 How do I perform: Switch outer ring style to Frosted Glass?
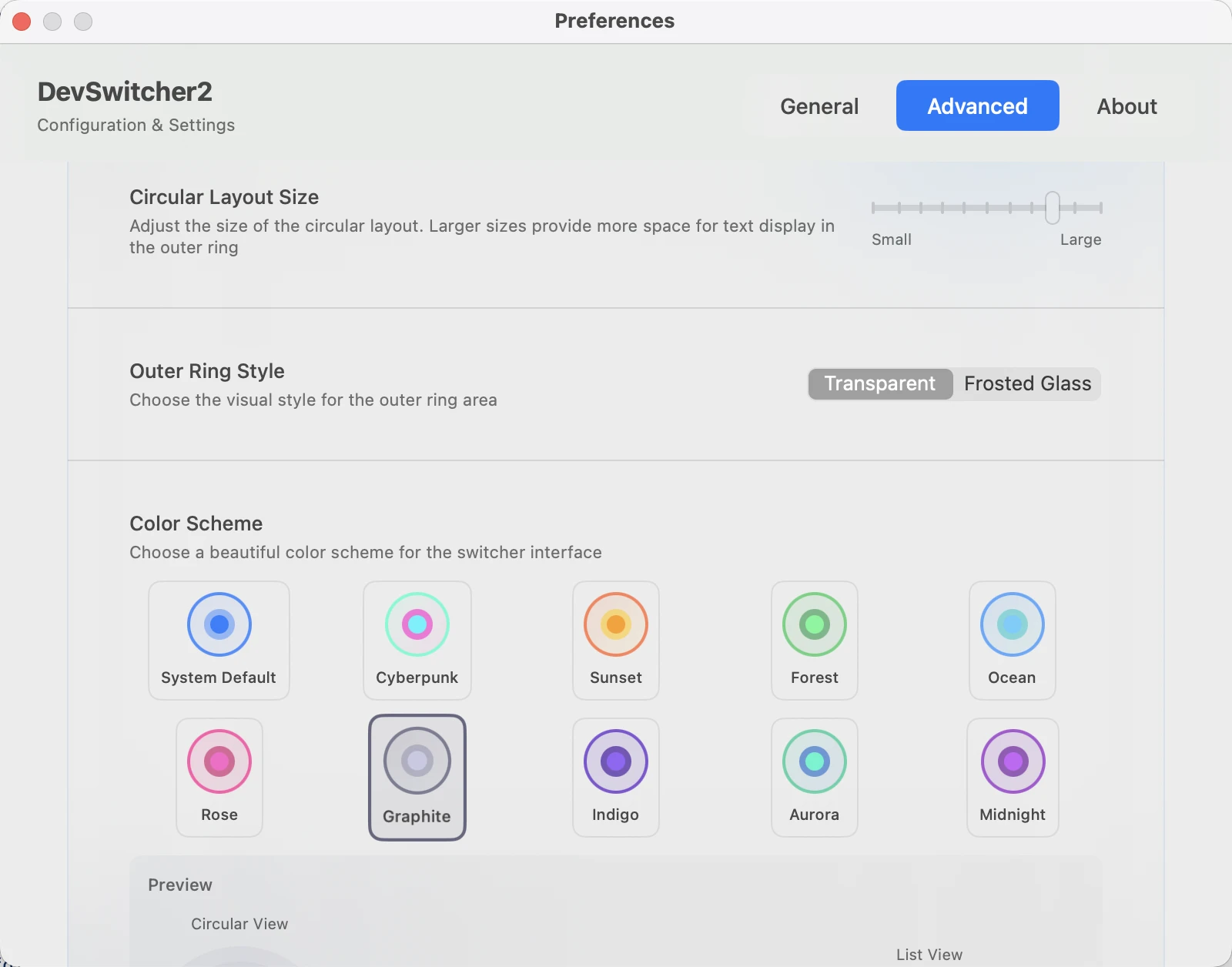1027,383
